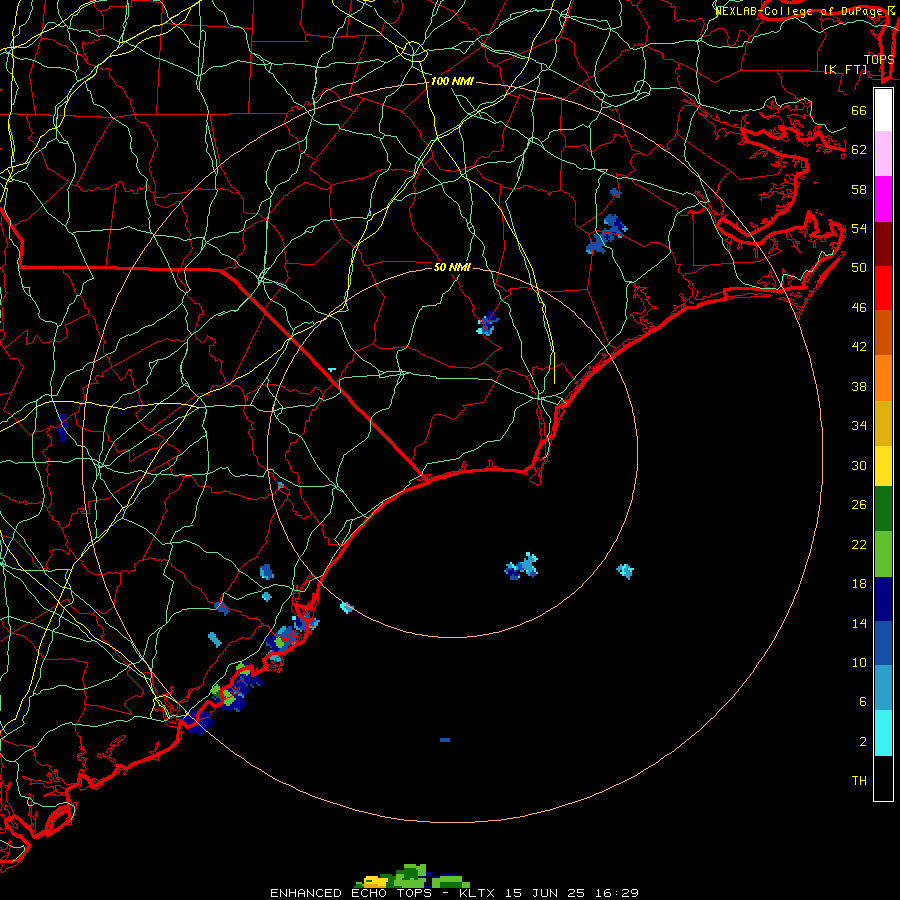Click the cyan legend swatch
Screen dimensions: 900x900
[883, 733]
